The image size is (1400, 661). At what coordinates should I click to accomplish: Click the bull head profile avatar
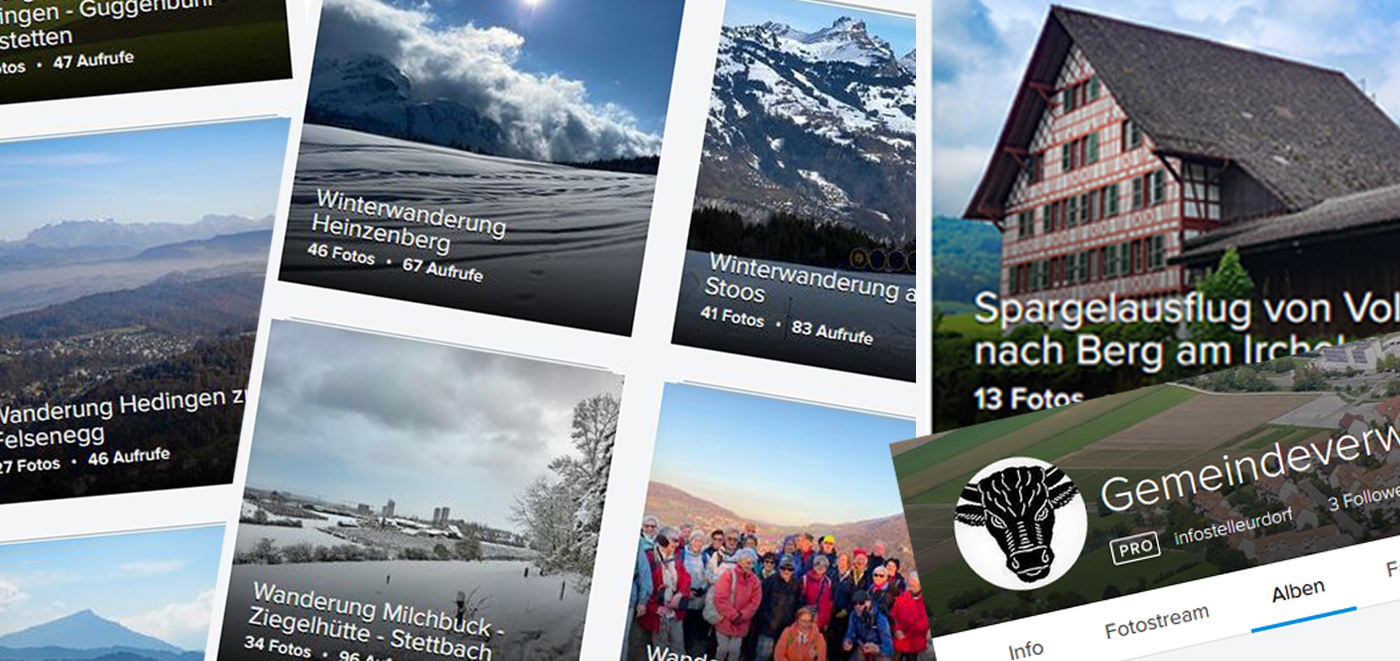(1019, 523)
